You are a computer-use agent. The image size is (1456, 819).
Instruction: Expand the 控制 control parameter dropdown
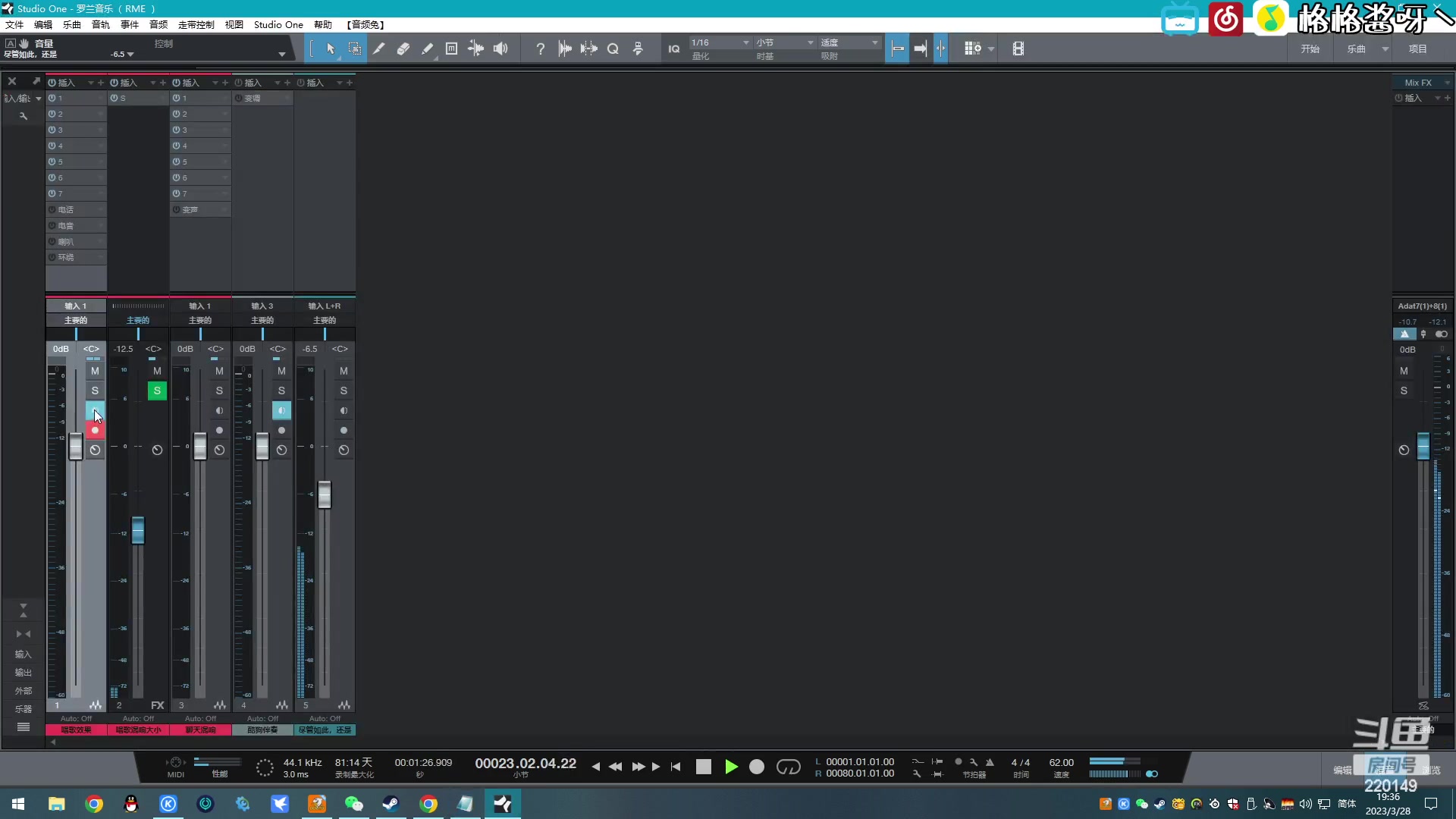281,54
